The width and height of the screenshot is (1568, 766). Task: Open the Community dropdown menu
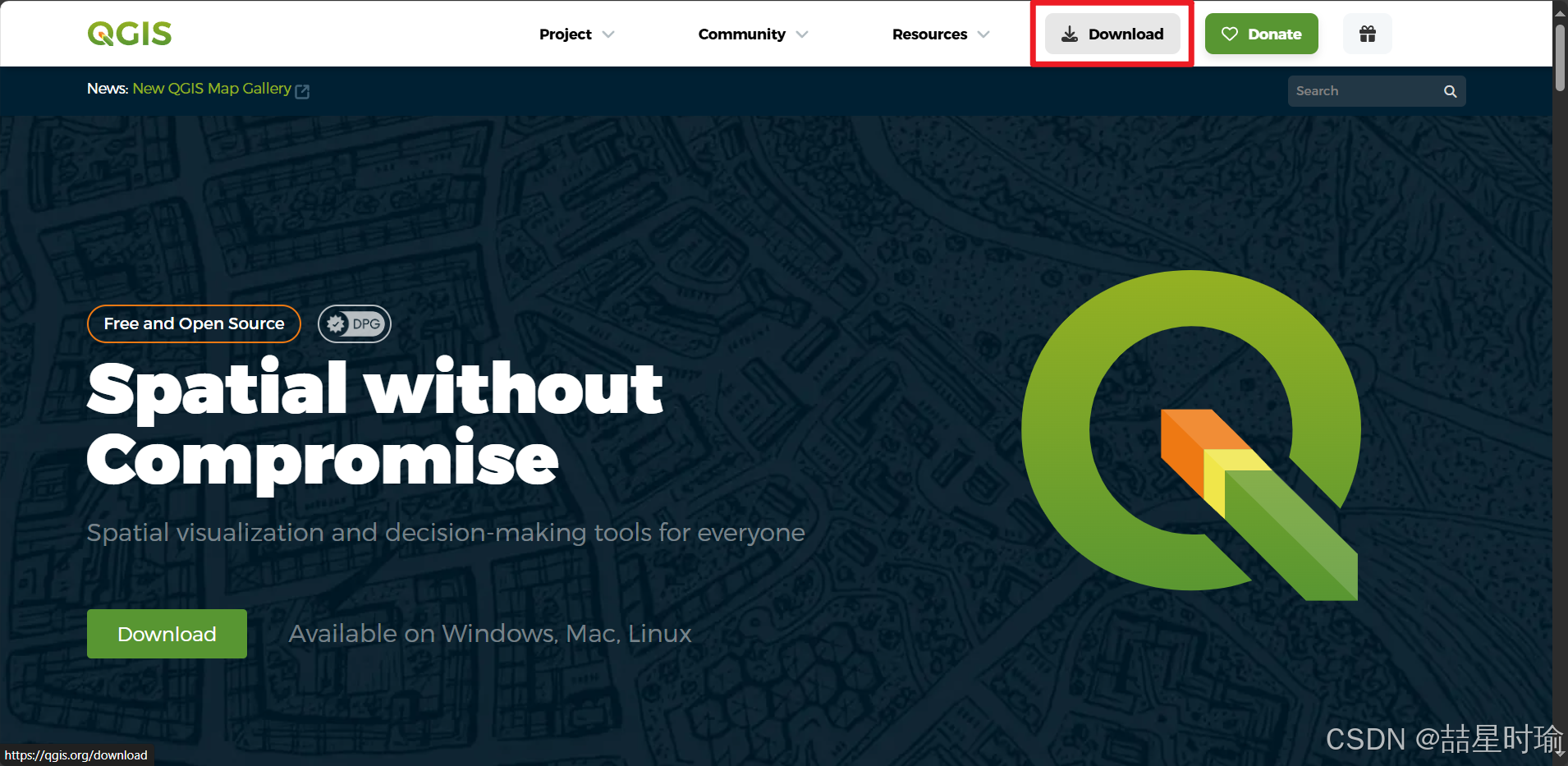pyautogui.click(x=753, y=34)
